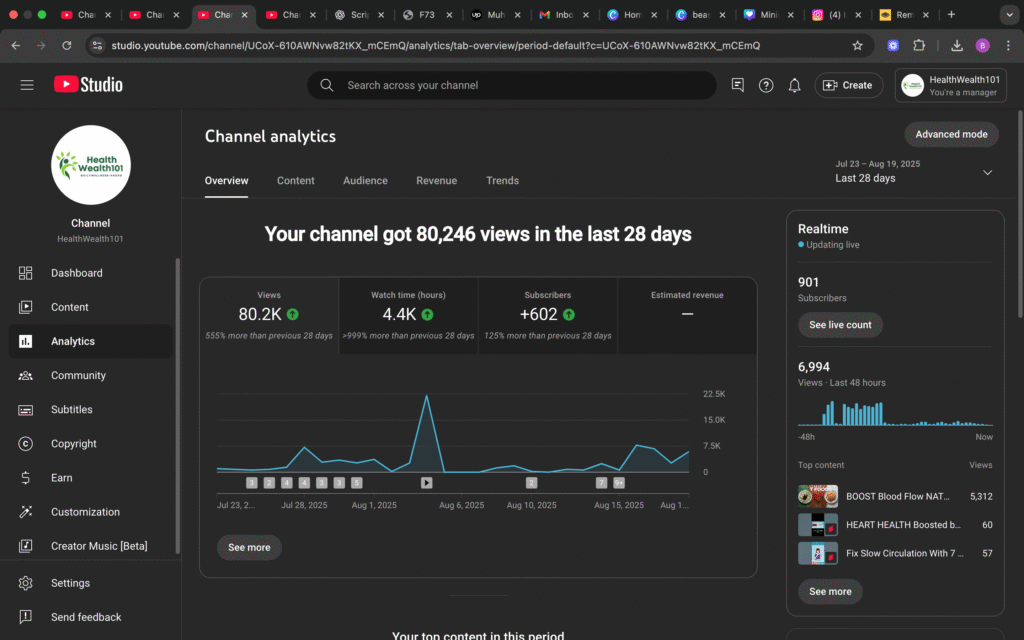Open the HealthWealth101 account switcher
The image size is (1024, 640).
(x=950, y=85)
